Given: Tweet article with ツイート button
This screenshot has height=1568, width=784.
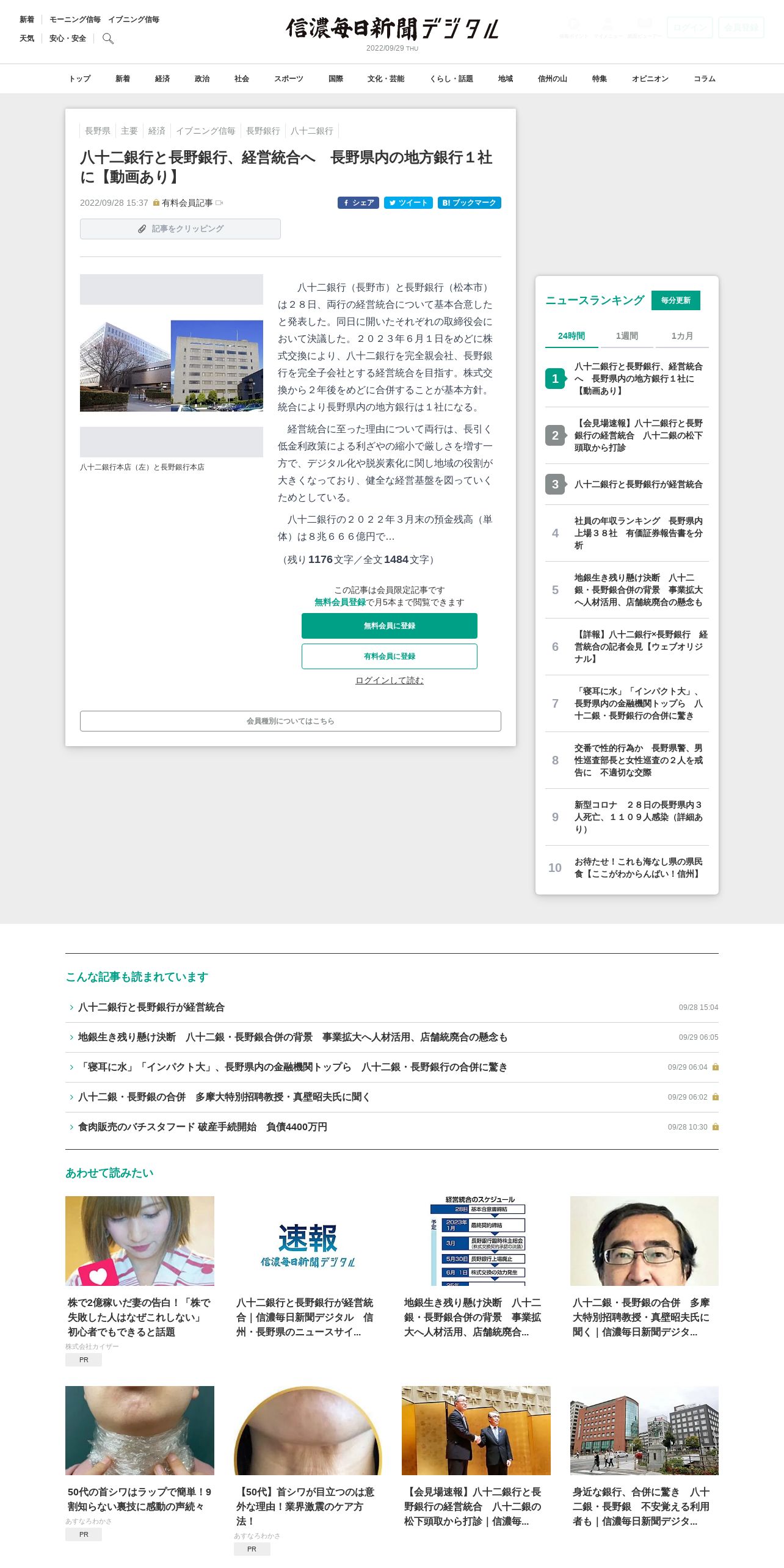Looking at the screenshot, I should pos(408,203).
